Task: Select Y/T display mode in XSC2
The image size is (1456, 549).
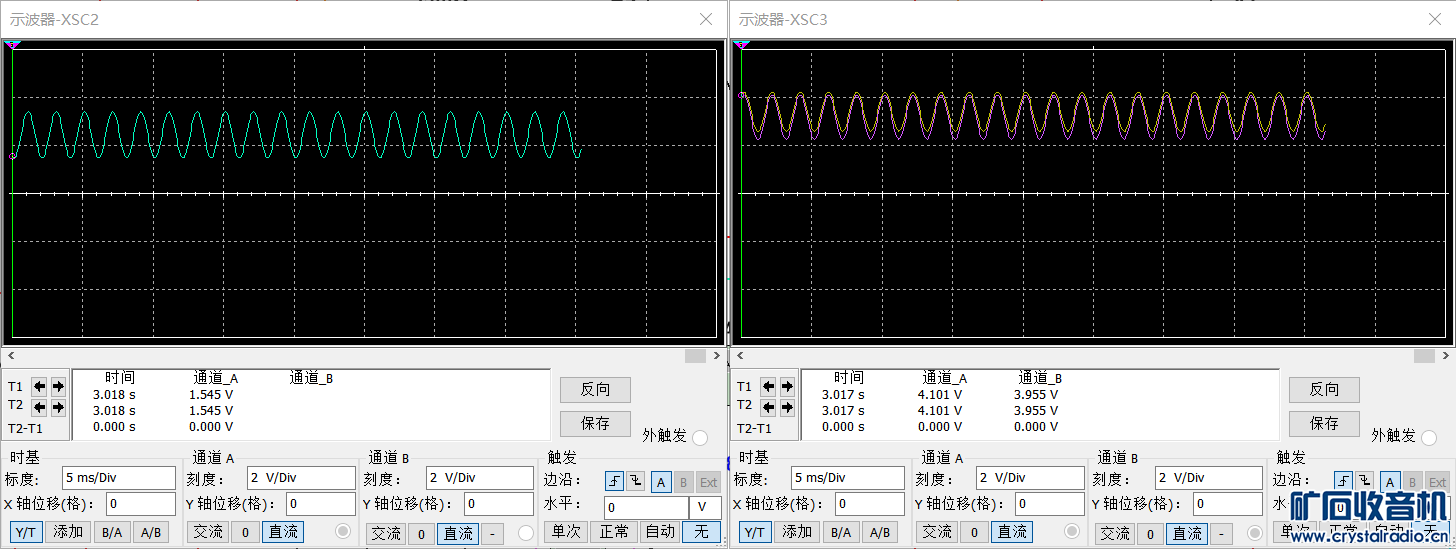Action: (x=26, y=532)
